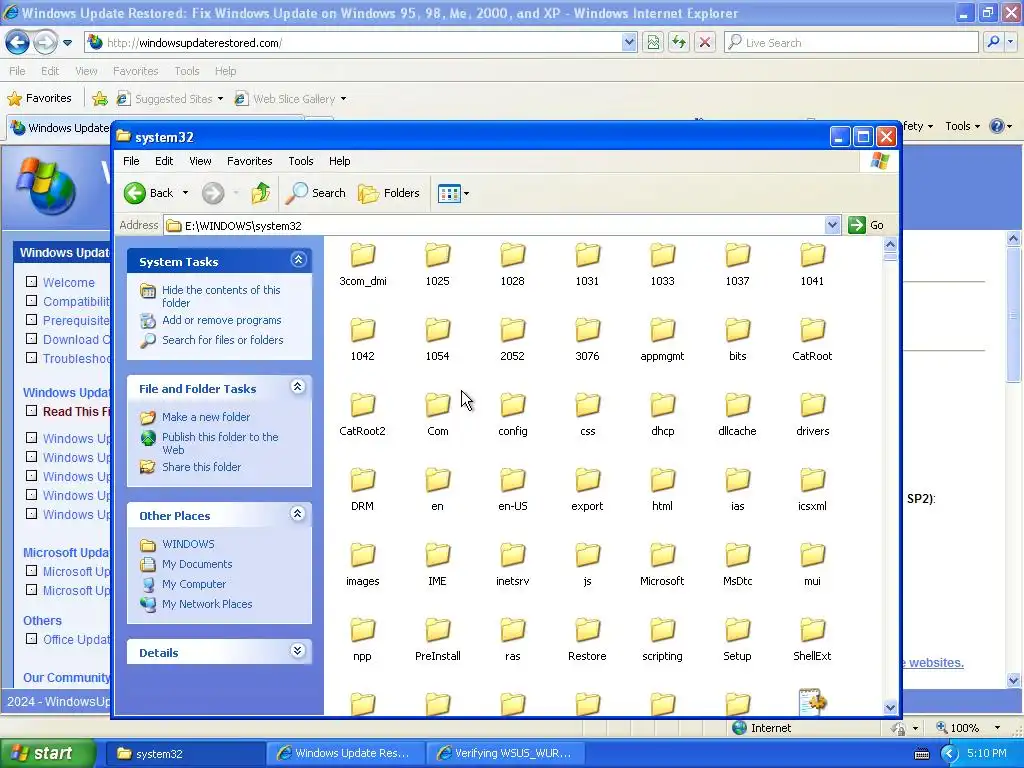Open My Network Places link

tap(206, 604)
